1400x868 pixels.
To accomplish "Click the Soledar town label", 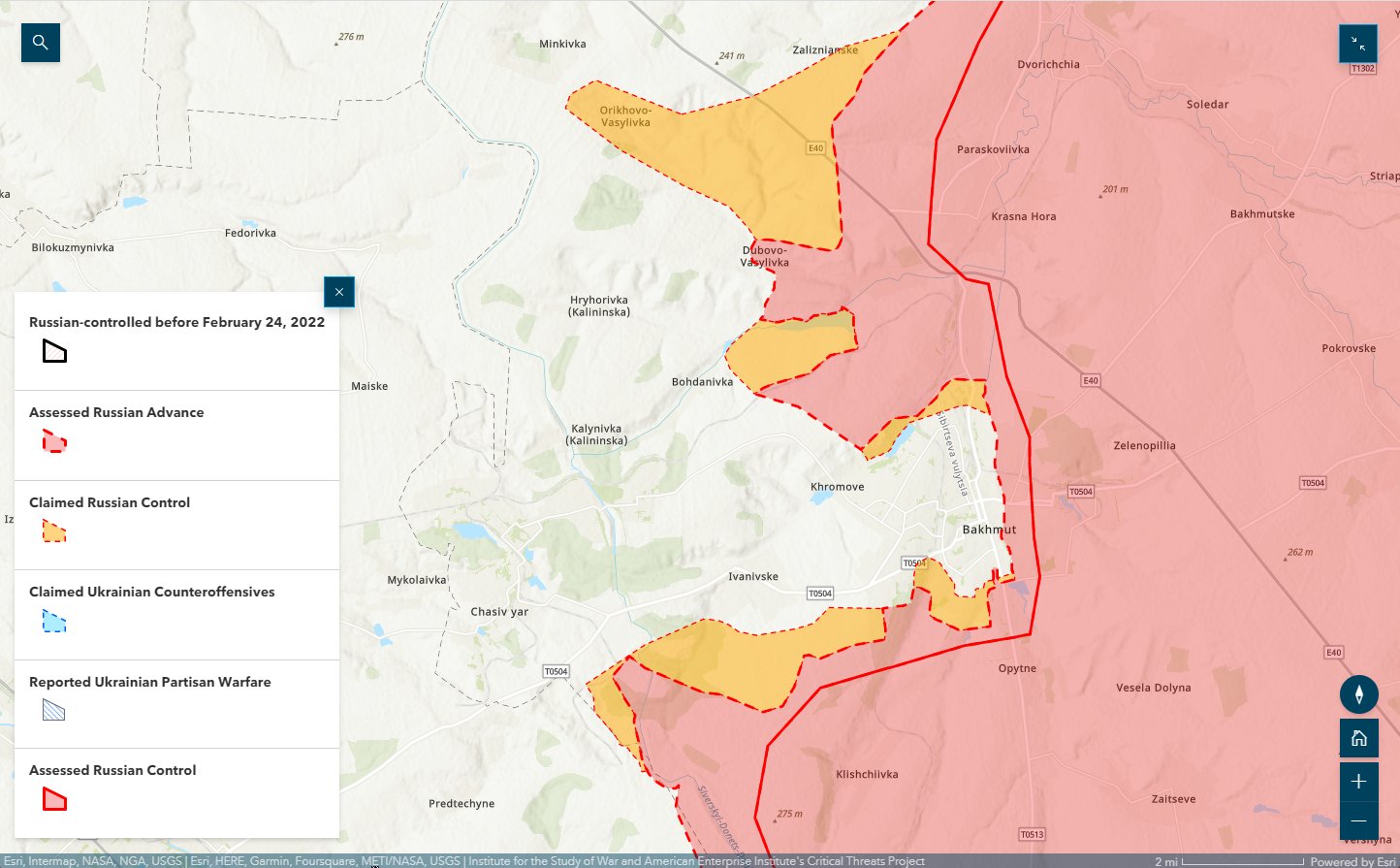I will click(x=1207, y=104).
